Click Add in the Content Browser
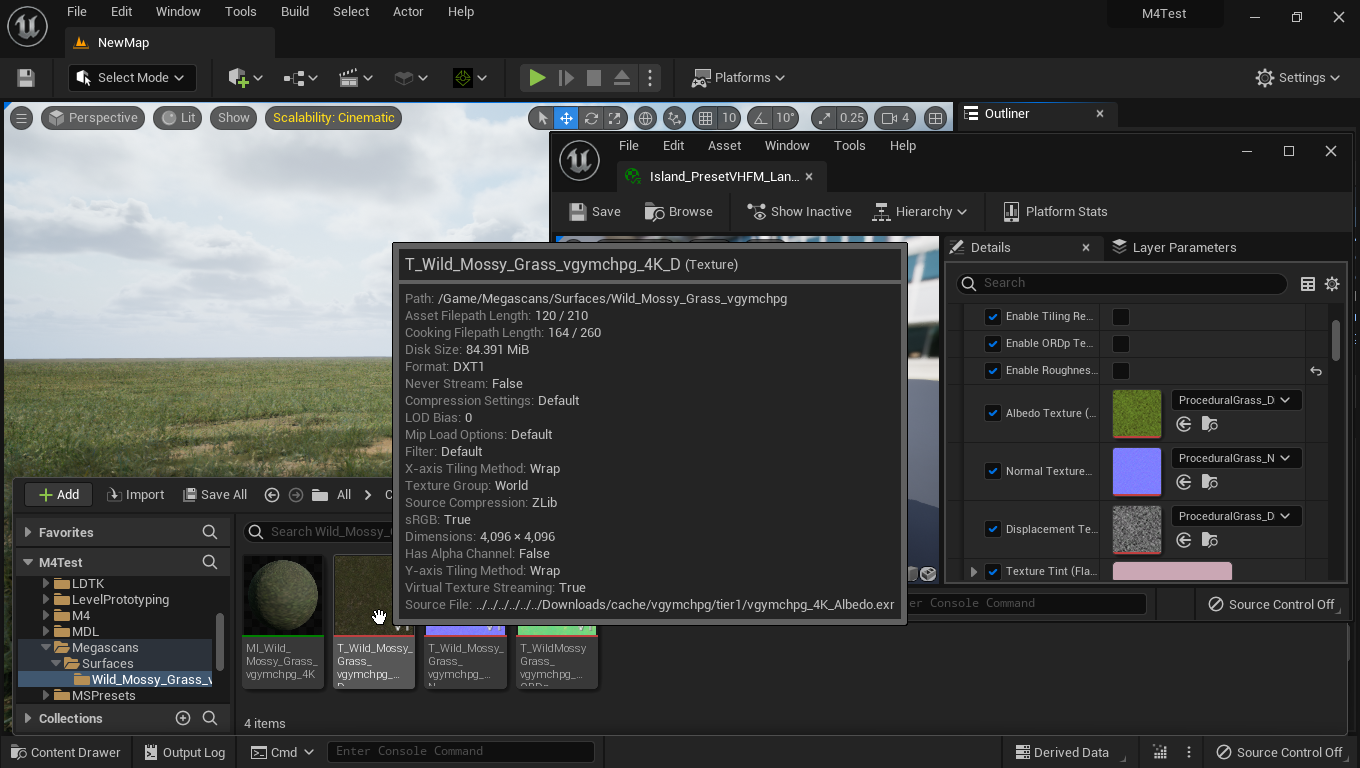The width and height of the screenshot is (1360, 768). 58,495
